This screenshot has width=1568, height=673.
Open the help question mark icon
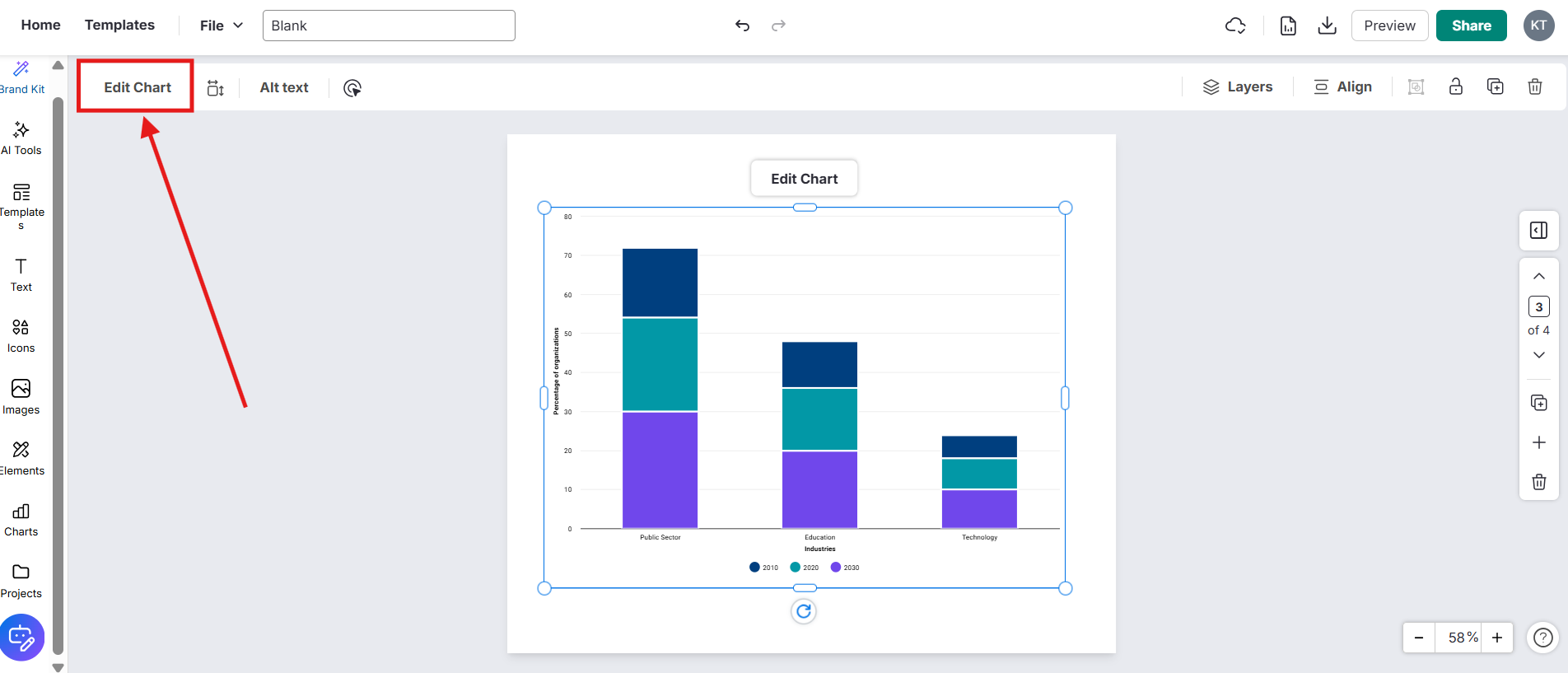click(1543, 638)
